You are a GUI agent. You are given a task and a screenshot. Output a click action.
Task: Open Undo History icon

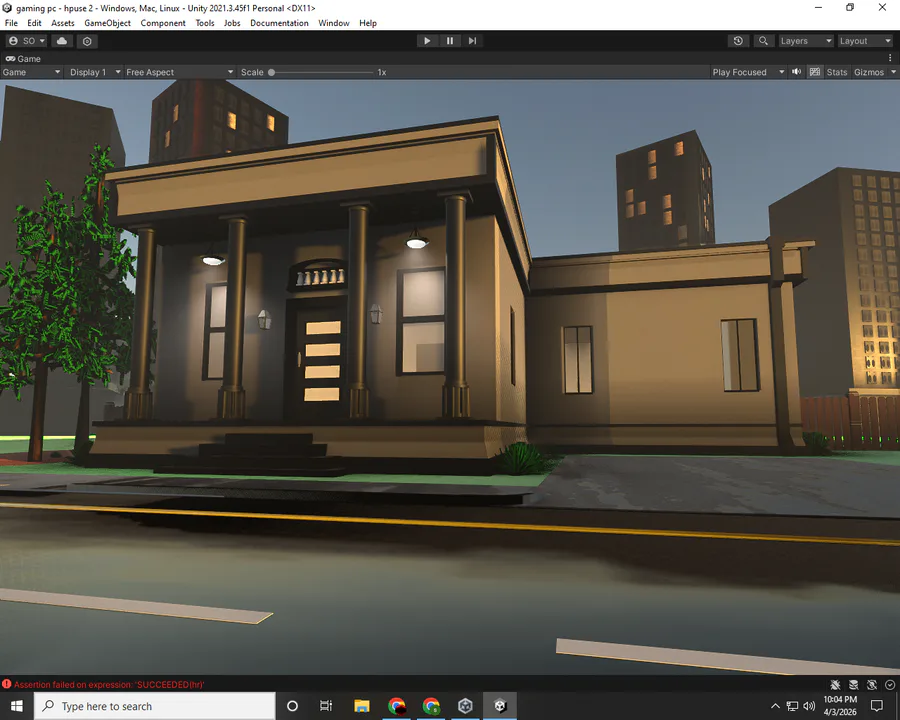pyautogui.click(x=738, y=41)
